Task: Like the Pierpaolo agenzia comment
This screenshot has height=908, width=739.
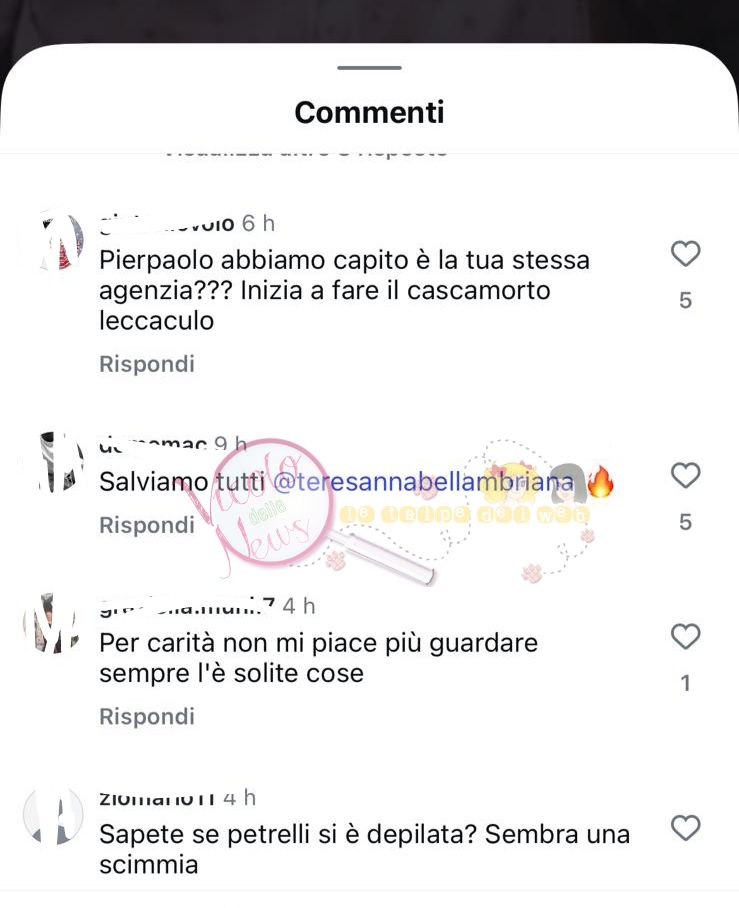Action: point(685,254)
